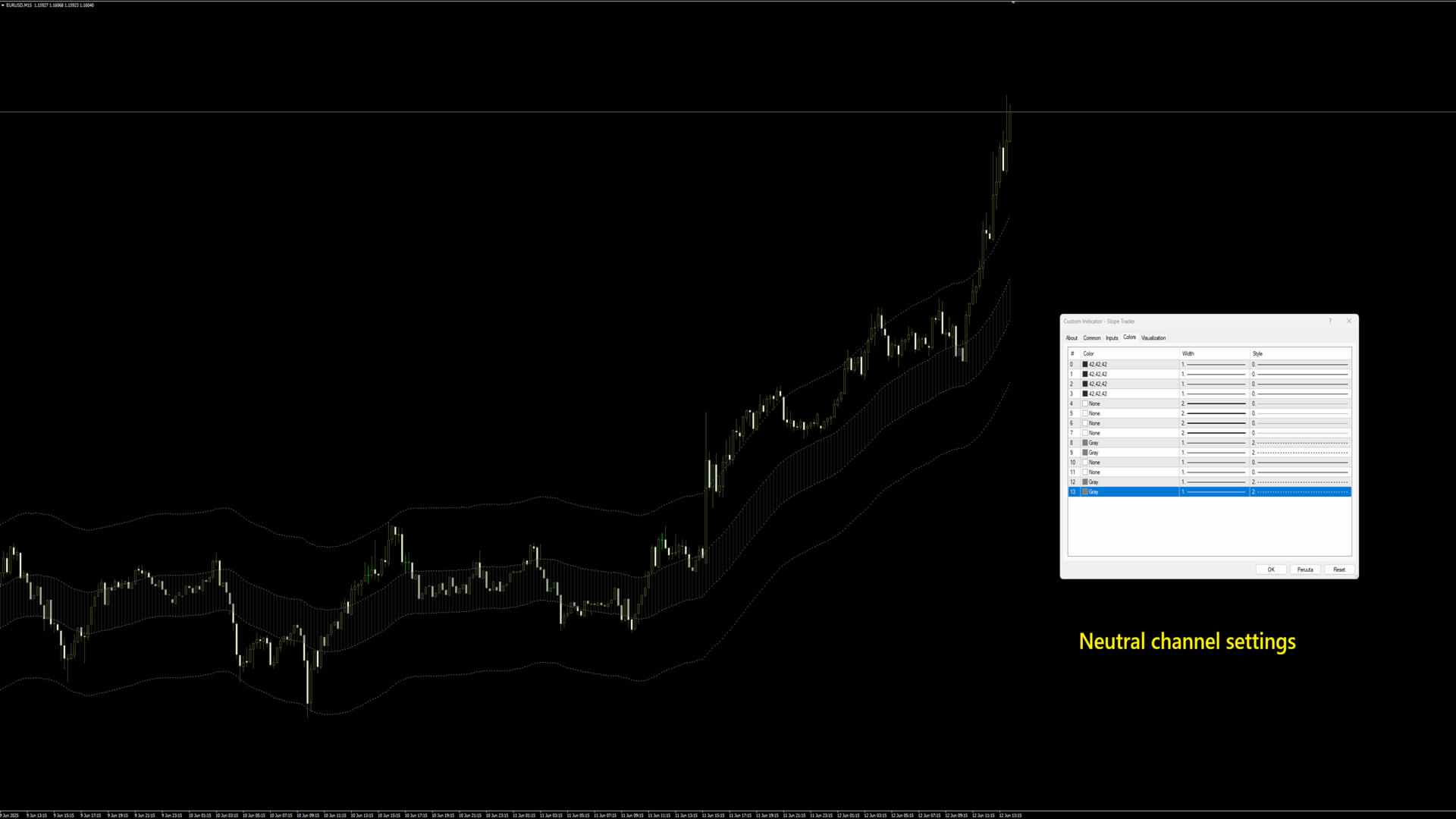Open style selector for row 6

coord(1301,424)
